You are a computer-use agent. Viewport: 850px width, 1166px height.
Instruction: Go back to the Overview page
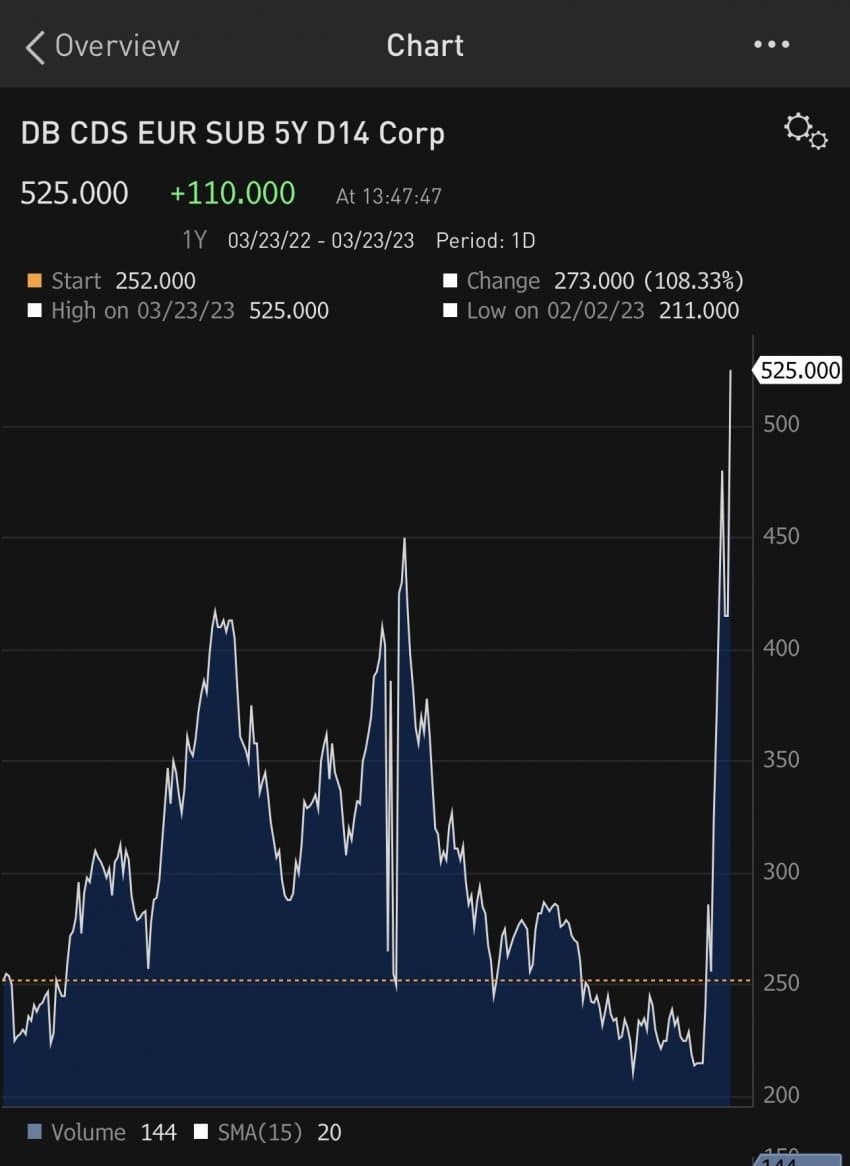point(116,46)
